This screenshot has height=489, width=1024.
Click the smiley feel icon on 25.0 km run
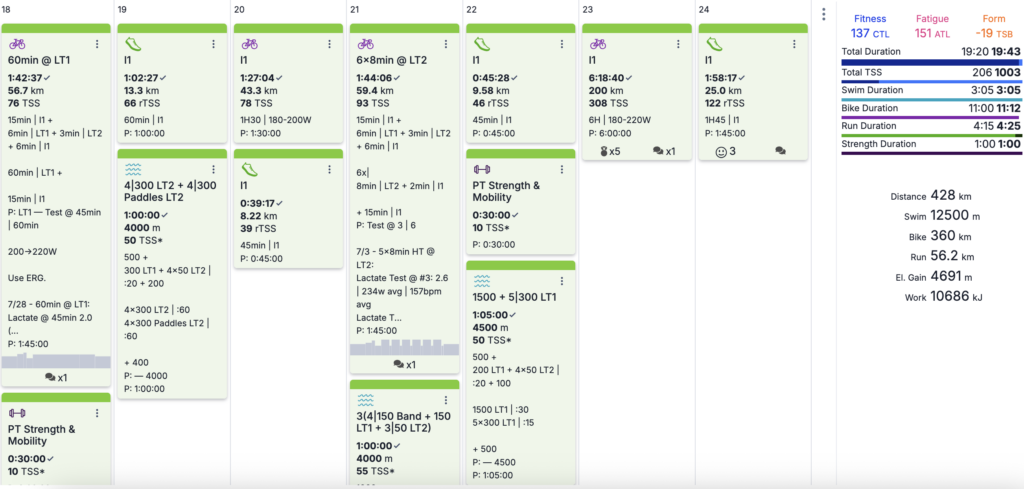[x=724, y=151]
